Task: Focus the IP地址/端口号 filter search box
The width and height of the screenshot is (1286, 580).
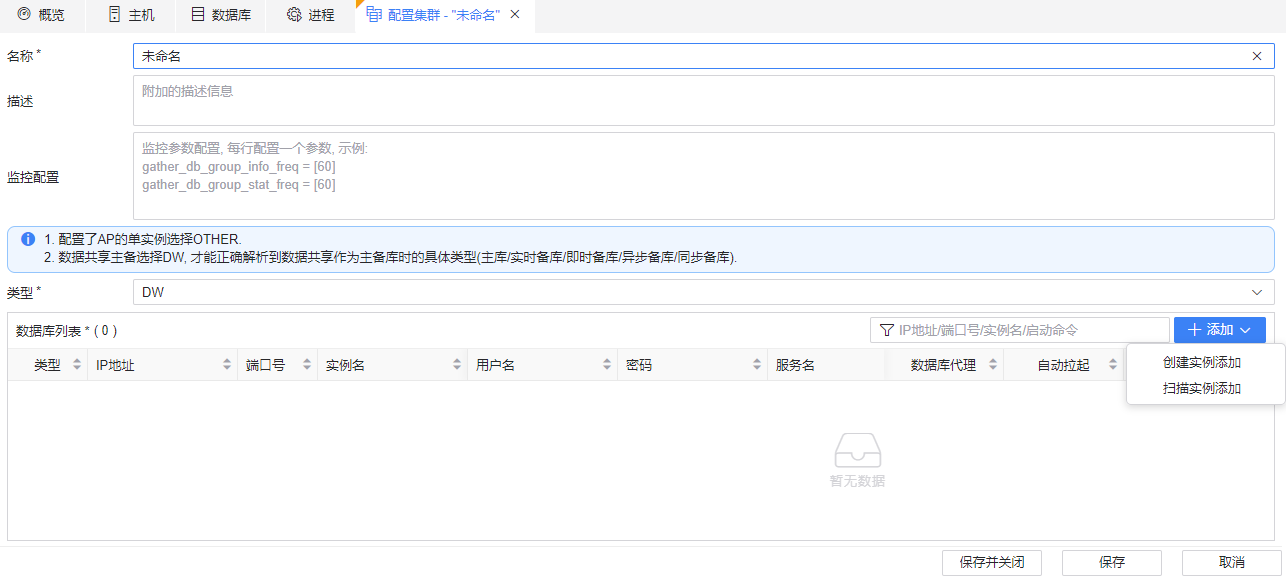Action: (1019, 329)
